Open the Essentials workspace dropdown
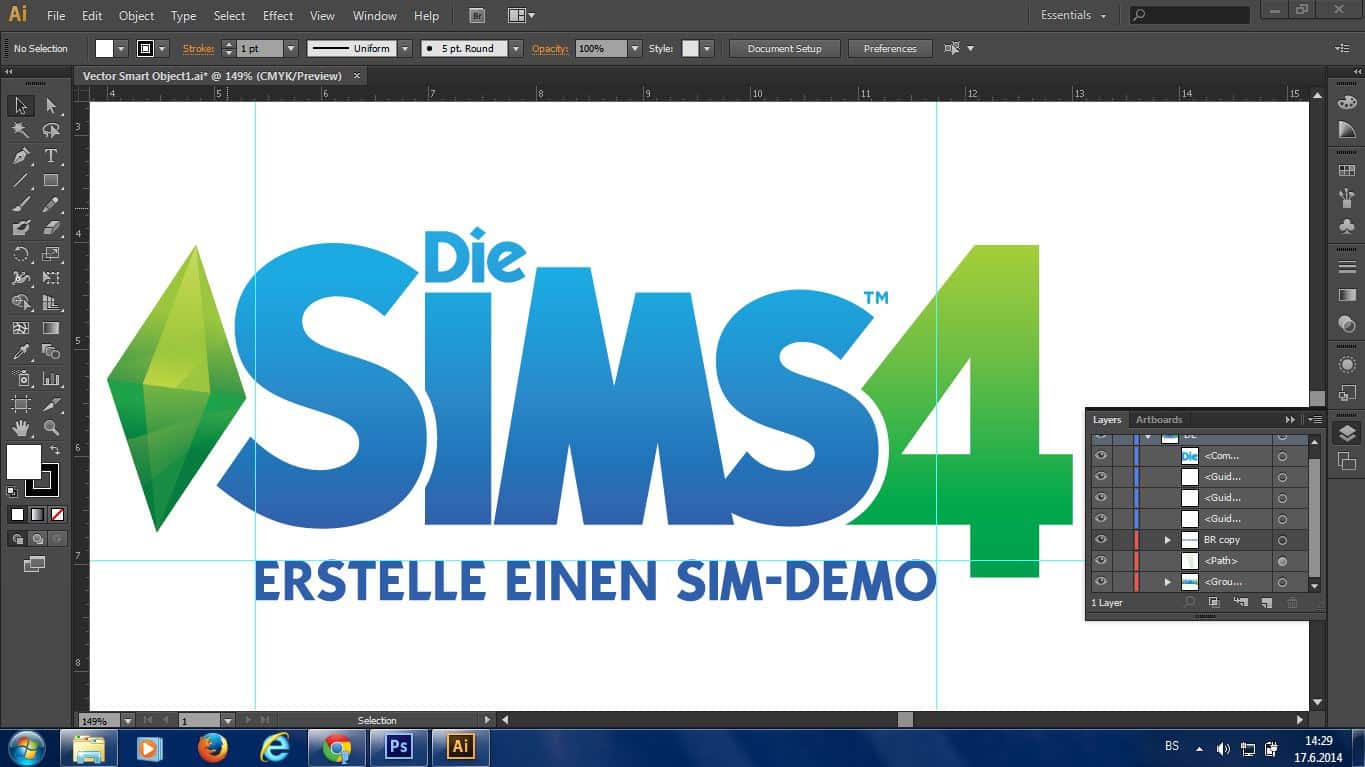This screenshot has height=767, width=1365. pyautogui.click(x=1074, y=15)
